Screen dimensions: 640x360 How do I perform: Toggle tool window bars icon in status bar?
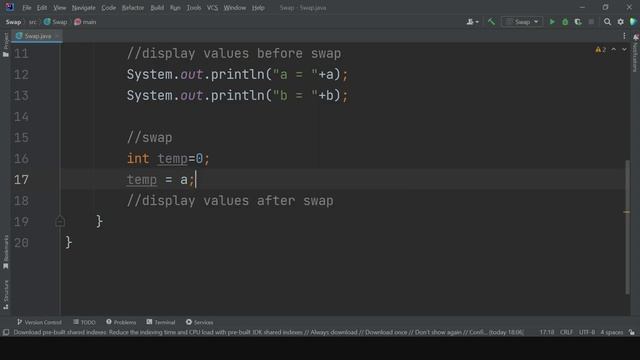6,333
